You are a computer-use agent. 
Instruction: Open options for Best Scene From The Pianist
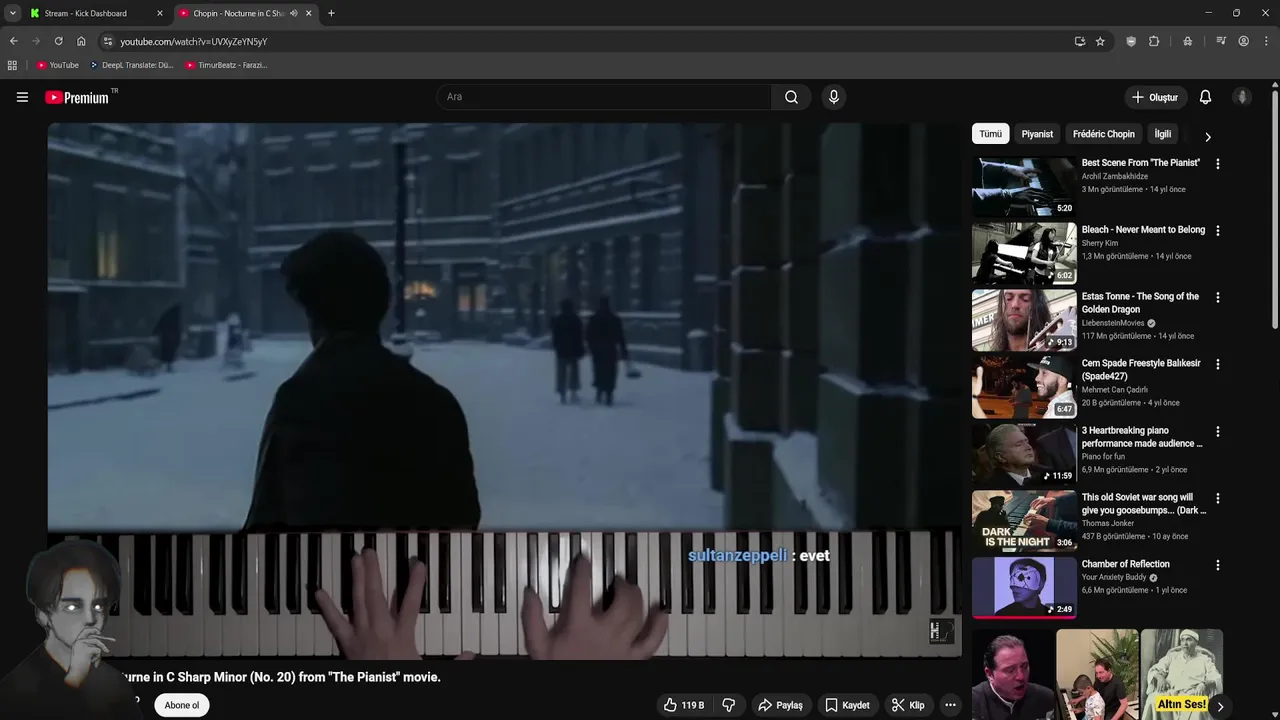coord(1217,163)
